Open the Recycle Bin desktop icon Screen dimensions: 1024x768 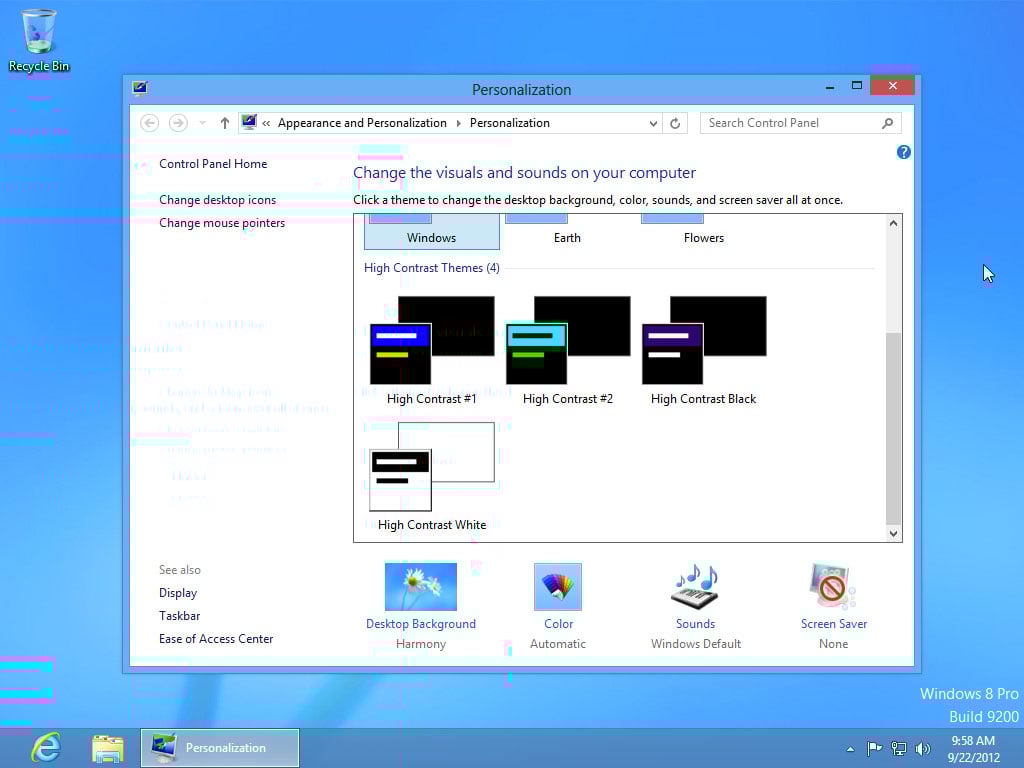39,40
